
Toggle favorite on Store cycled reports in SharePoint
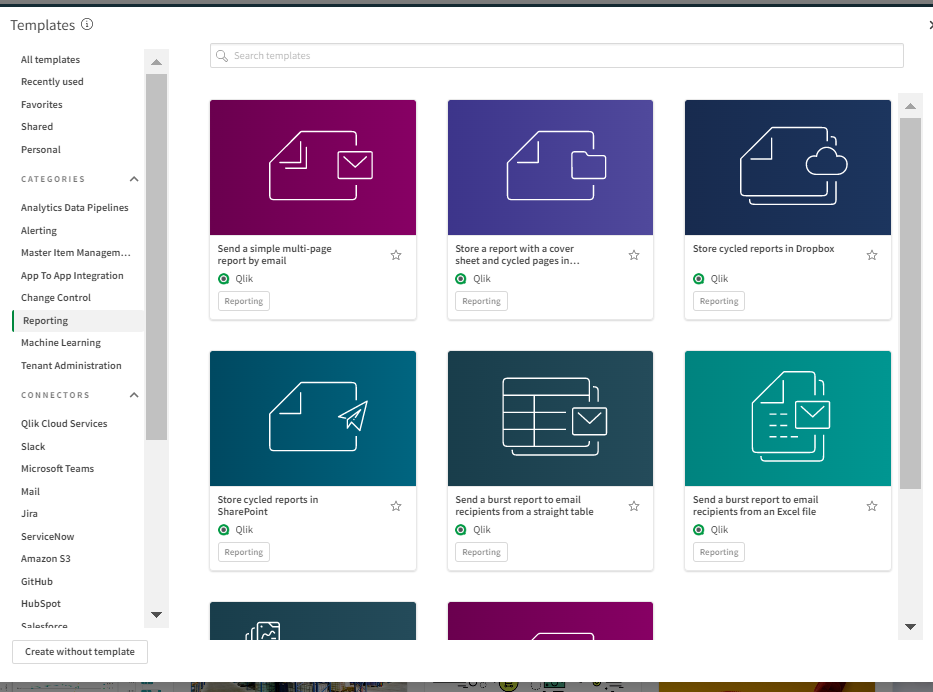tap(396, 507)
